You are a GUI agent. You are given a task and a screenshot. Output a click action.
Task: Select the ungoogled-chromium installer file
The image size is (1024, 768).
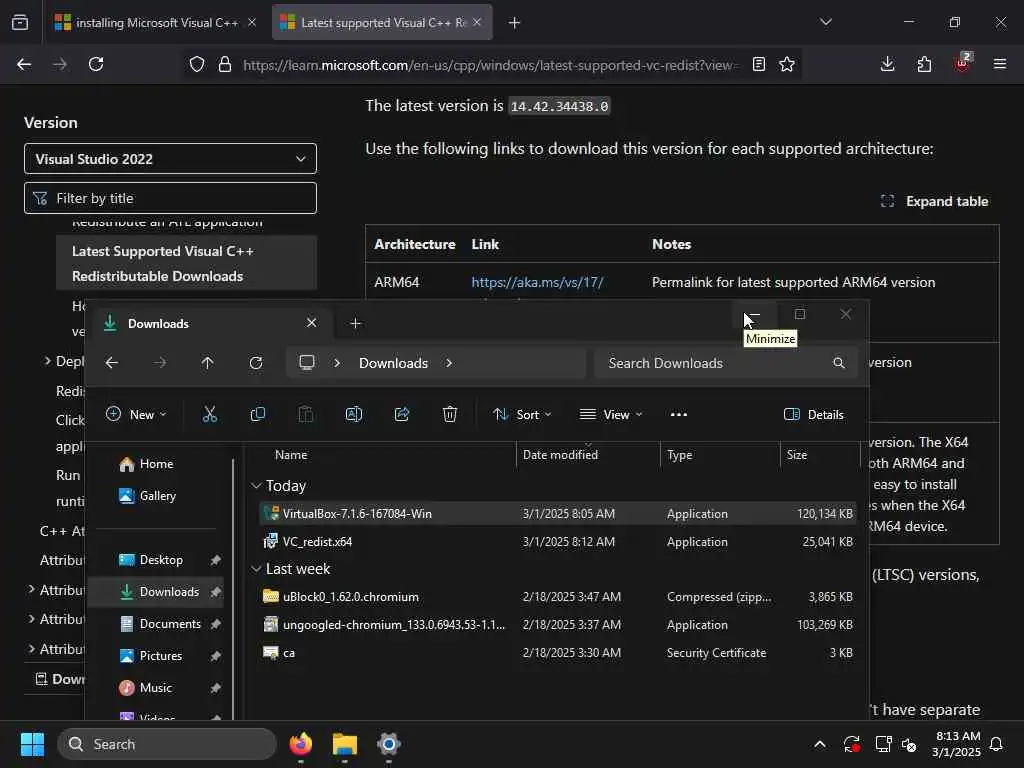pos(558,624)
